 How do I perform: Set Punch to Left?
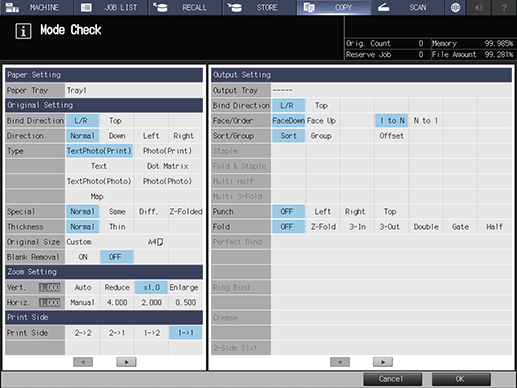(x=322, y=212)
